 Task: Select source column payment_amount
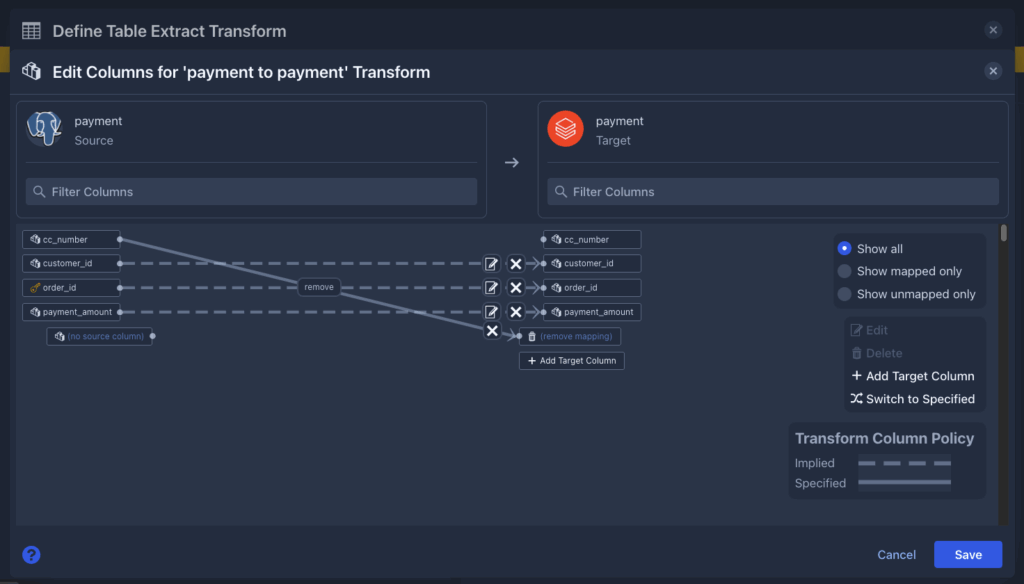coord(71,312)
